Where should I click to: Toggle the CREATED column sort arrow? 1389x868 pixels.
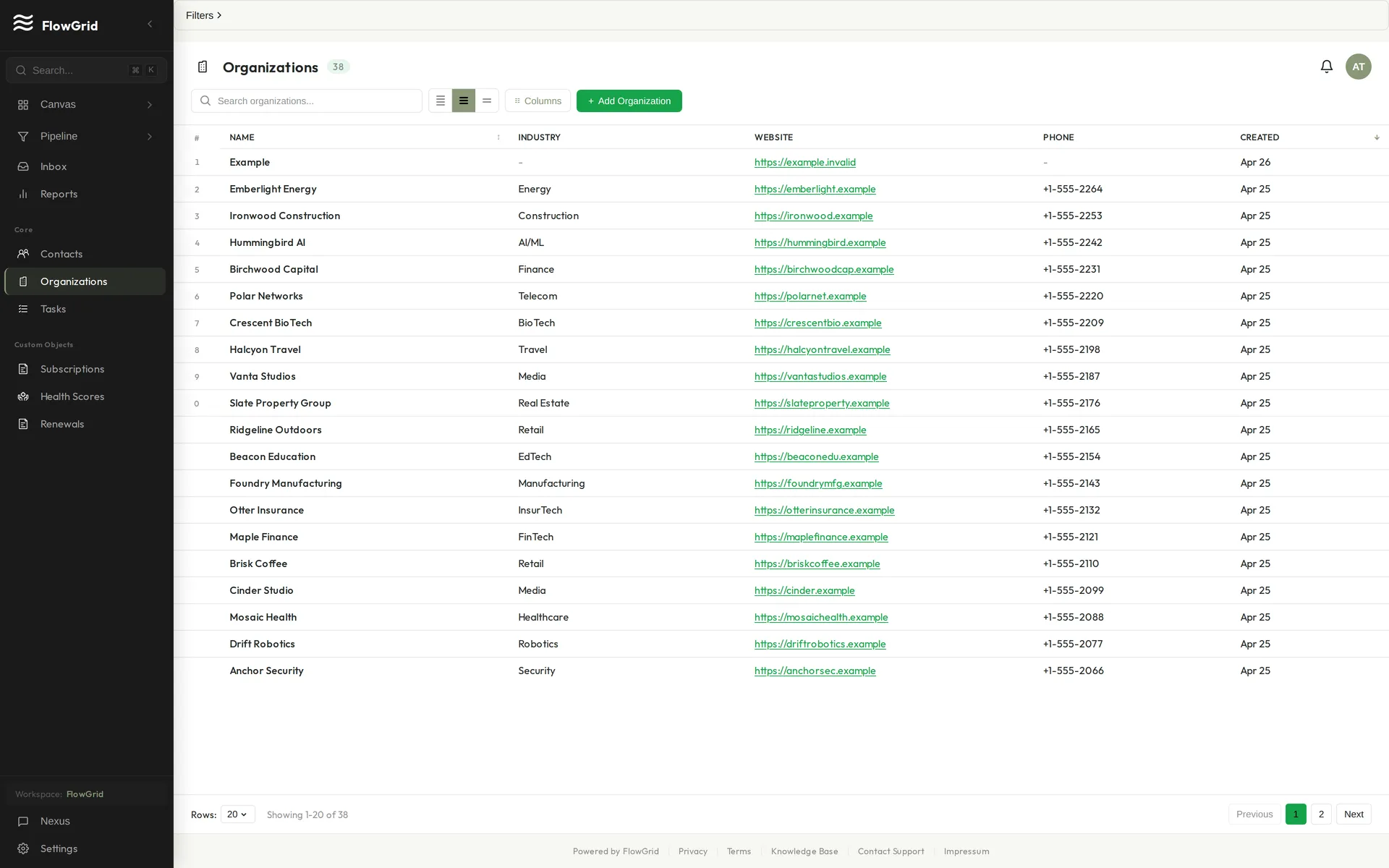point(1377,137)
